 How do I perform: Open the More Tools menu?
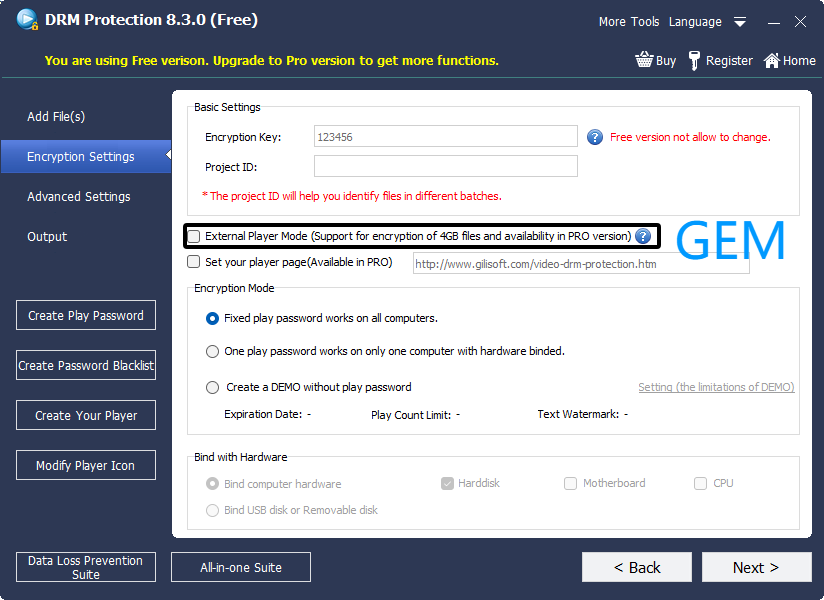(x=629, y=22)
